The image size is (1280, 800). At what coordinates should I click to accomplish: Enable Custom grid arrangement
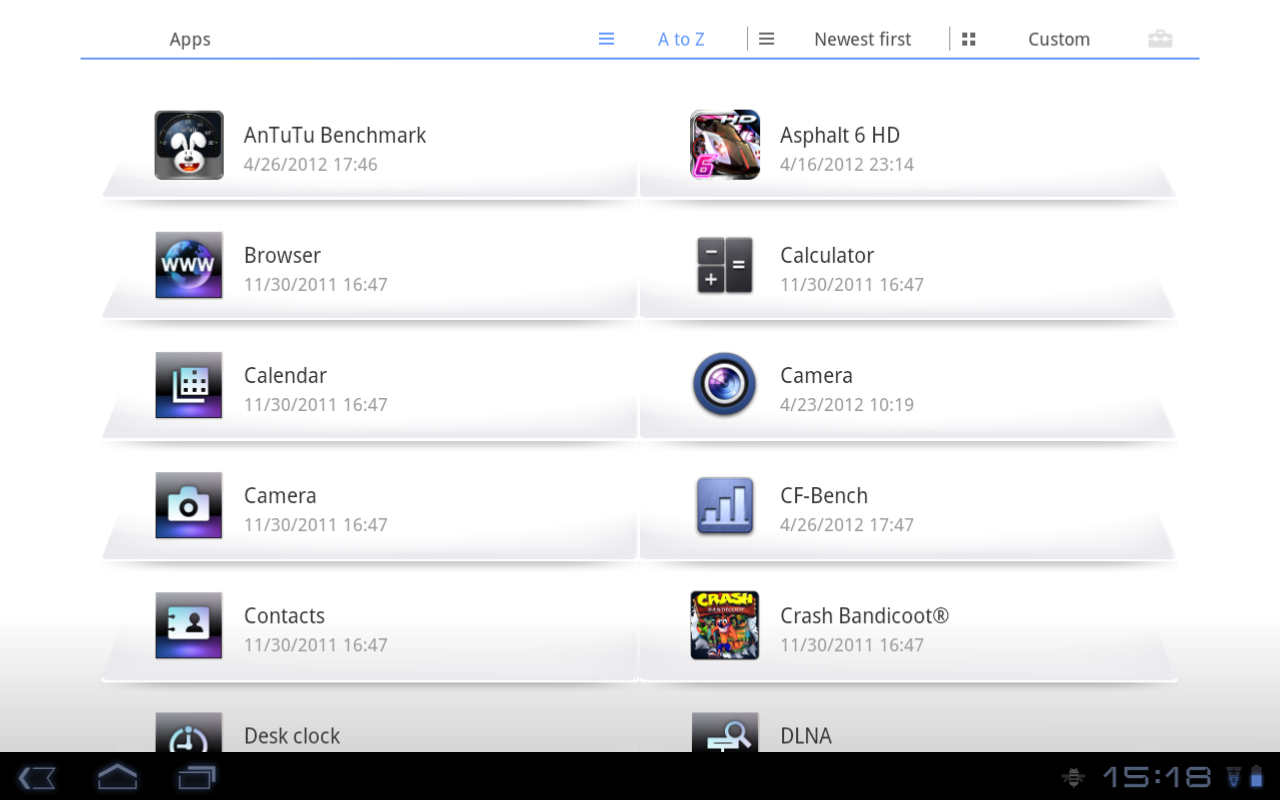[1059, 38]
